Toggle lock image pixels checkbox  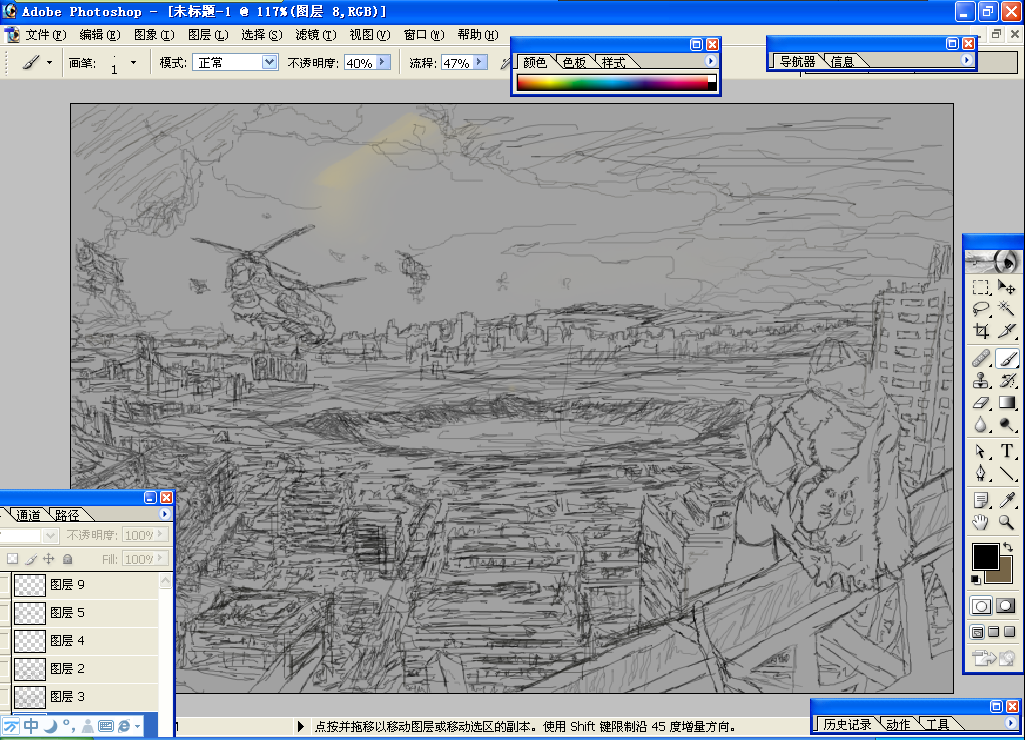click(x=31, y=559)
